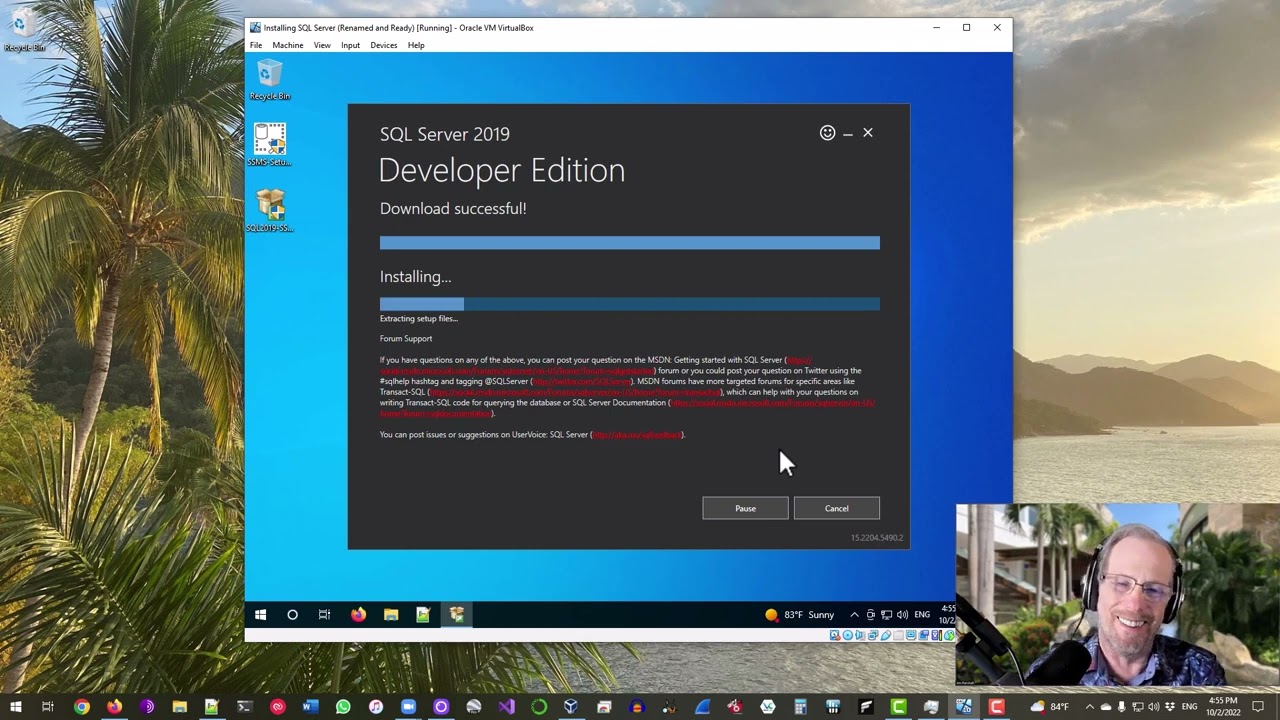The height and width of the screenshot is (720, 1280).
Task: Click the ENG language indicator in guest taskbar
Action: pos(922,615)
